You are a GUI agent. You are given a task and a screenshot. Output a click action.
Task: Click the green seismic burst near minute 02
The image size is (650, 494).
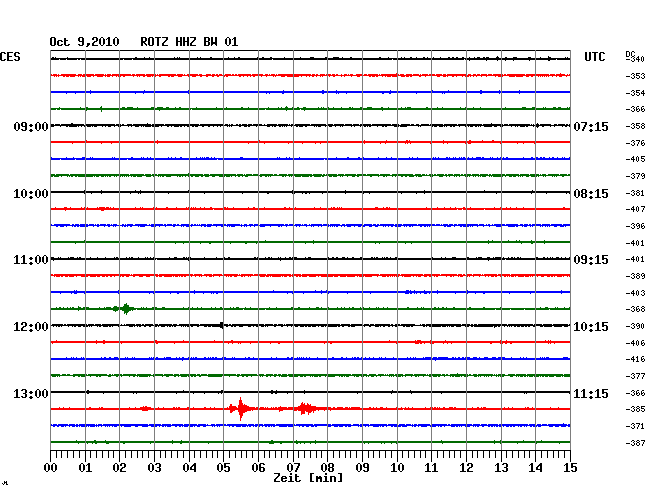click(x=126, y=309)
